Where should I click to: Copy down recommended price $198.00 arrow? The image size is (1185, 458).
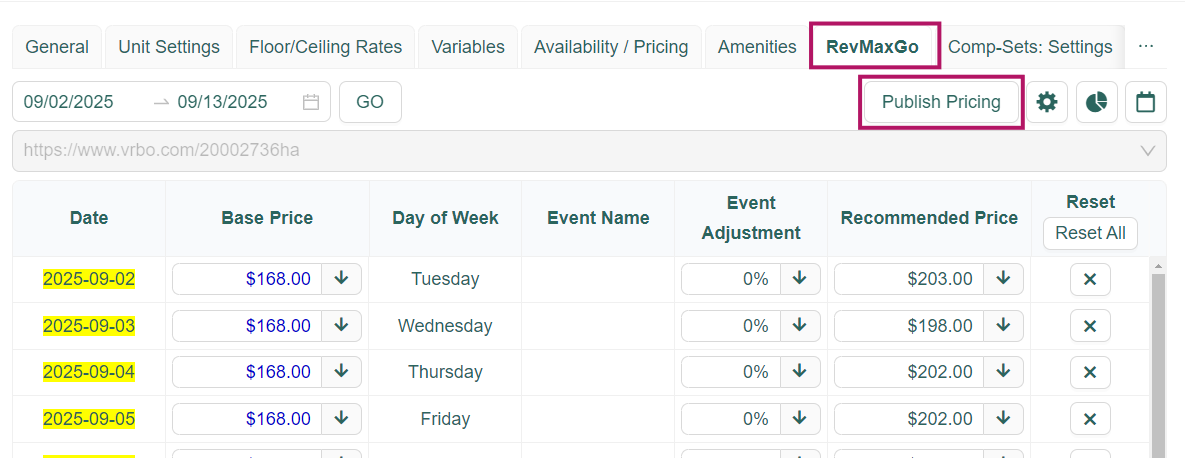[1003, 326]
